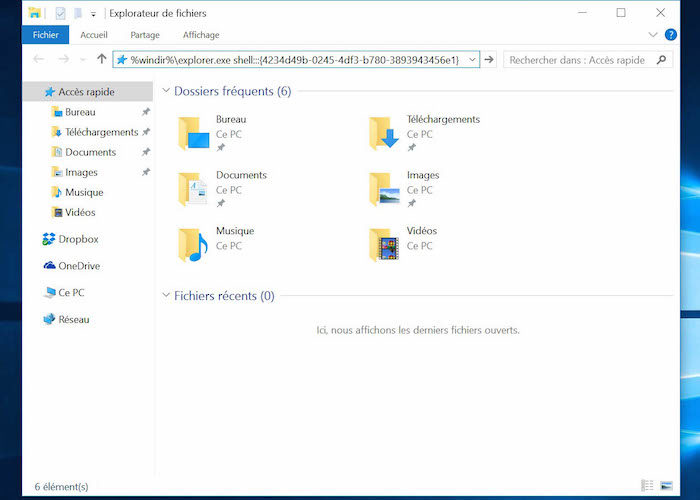The height and width of the screenshot is (500, 700).
Task: Switch to the Affichage tab
Action: 200,35
